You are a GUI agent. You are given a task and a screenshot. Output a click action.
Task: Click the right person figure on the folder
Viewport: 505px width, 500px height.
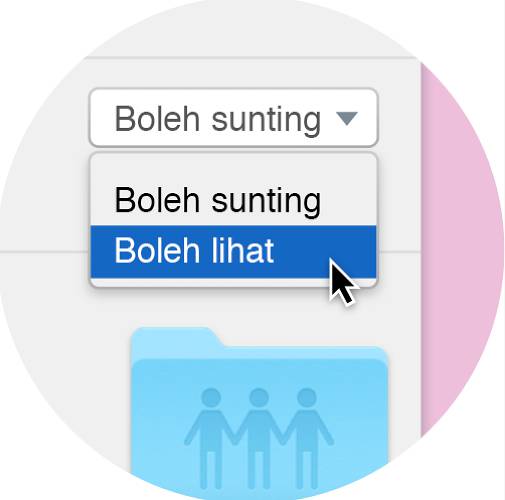tap(307, 438)
